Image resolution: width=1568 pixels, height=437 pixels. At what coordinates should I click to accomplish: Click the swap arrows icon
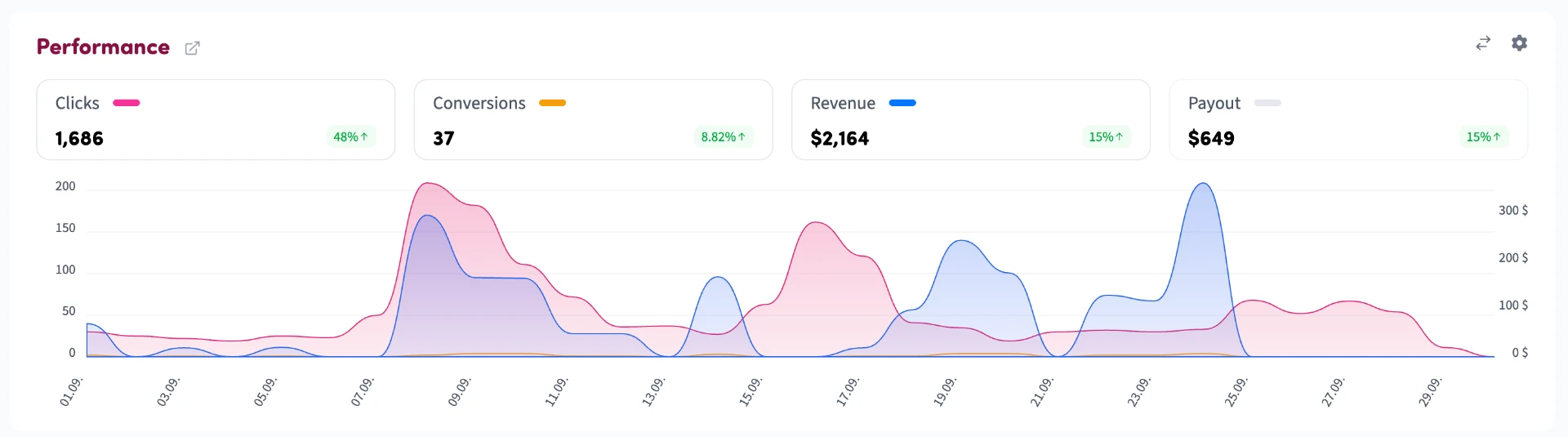1483,43
